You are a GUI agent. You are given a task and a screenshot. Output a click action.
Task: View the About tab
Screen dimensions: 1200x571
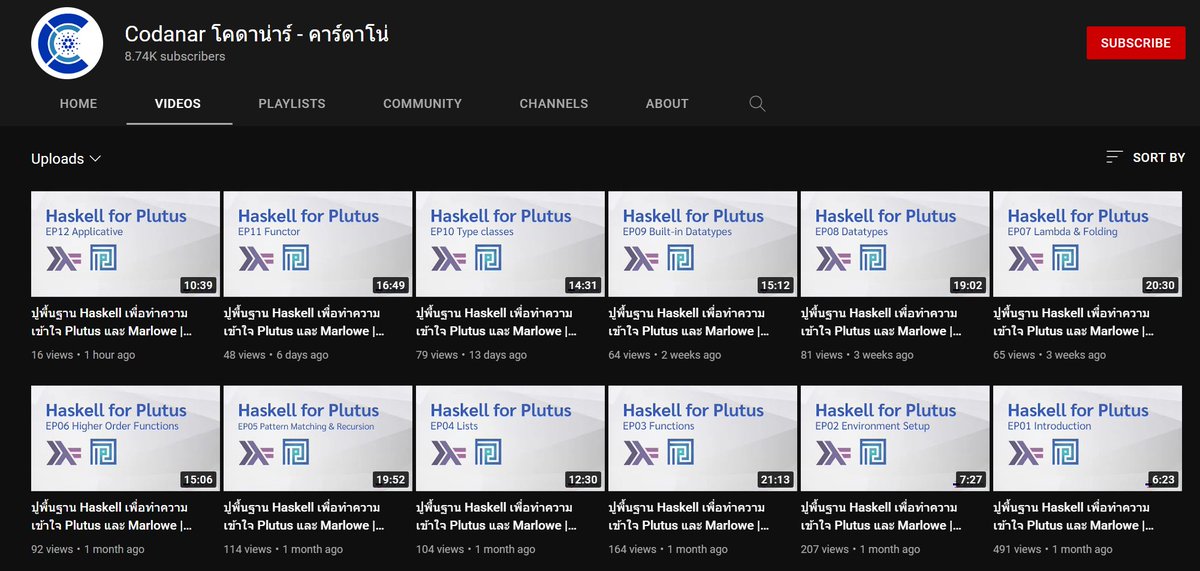pos(667,103)
